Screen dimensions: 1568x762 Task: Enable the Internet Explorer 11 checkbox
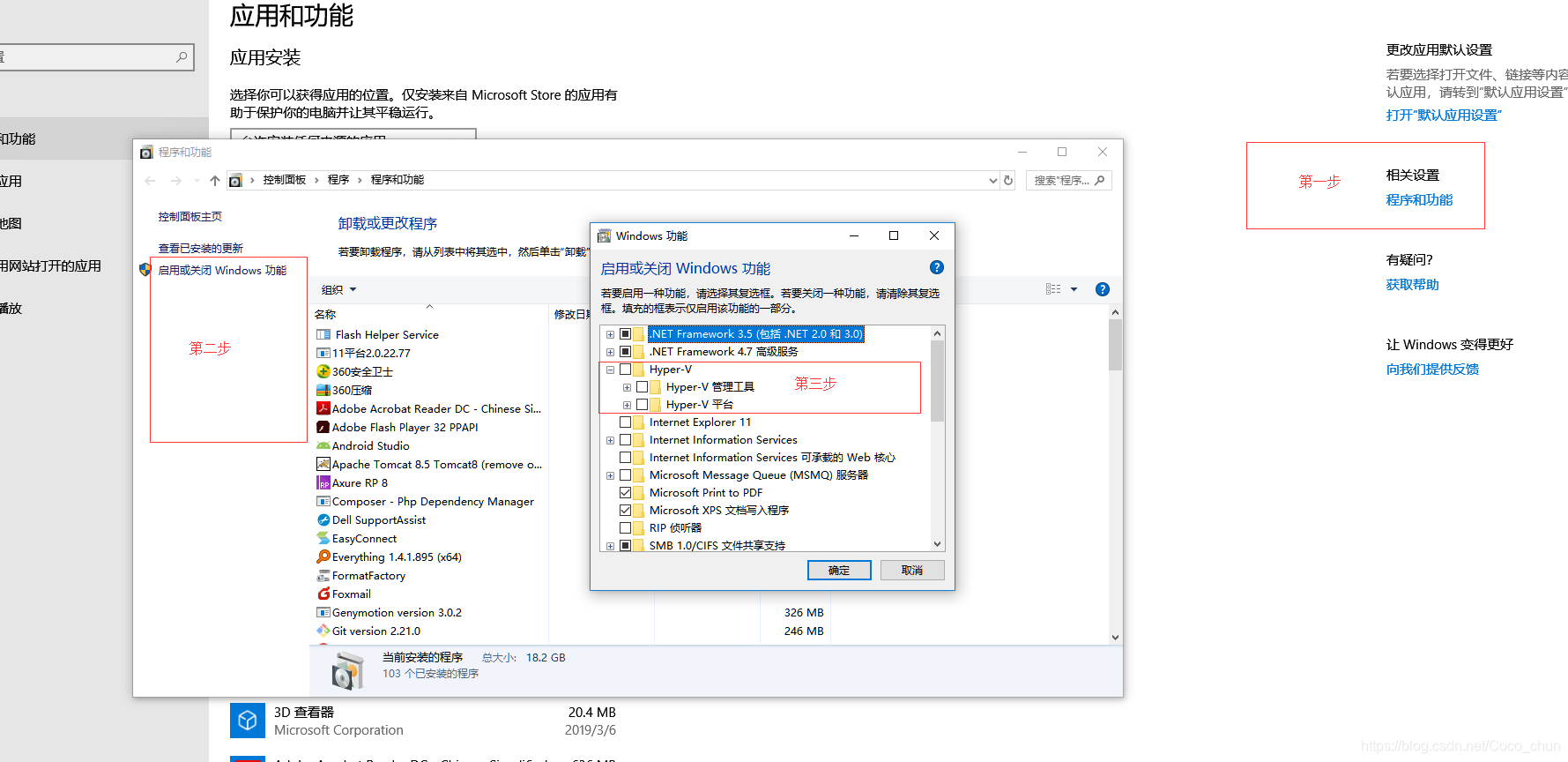(x=625, y=422)
